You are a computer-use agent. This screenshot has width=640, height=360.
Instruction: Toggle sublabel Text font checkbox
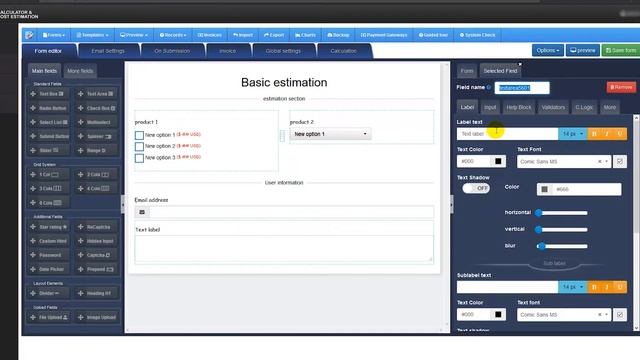[x=620, y=315]
